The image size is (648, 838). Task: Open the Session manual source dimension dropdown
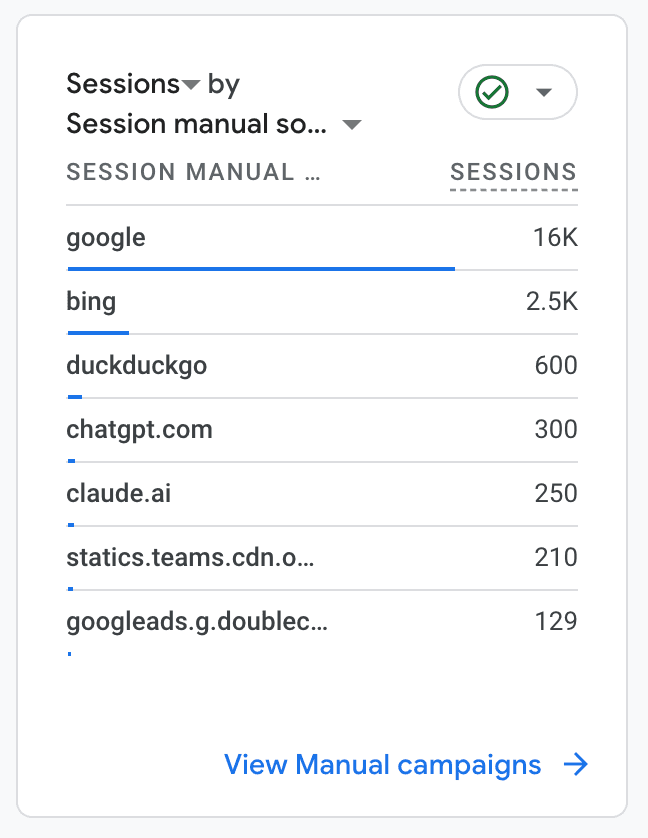coord(351,125)
